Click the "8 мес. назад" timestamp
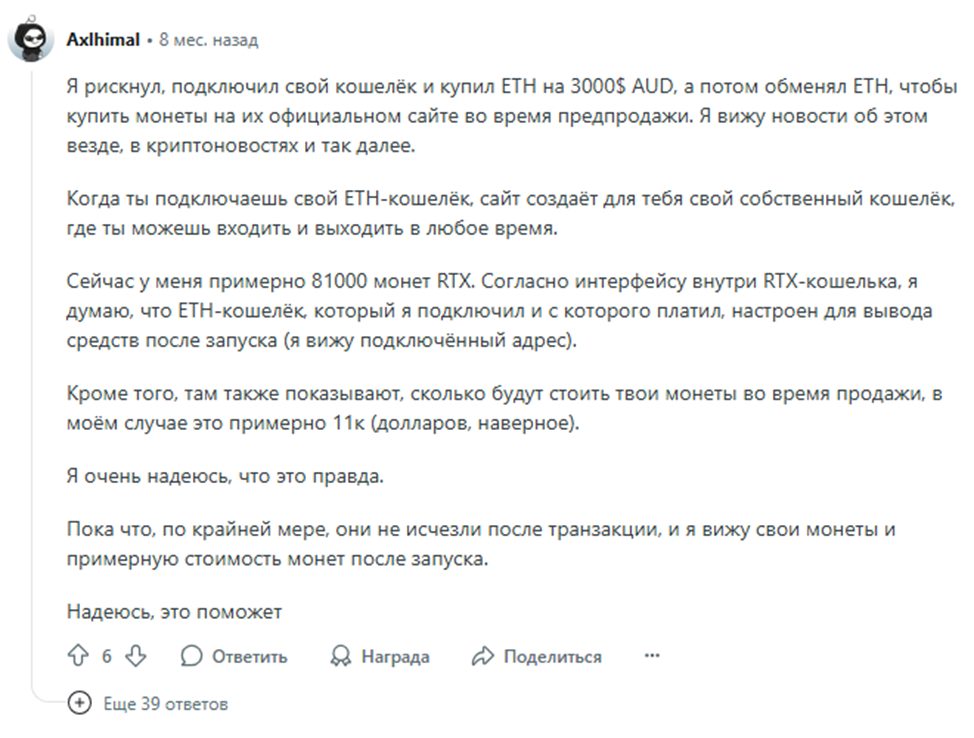Viewport: 974px width, 738px height. (209, 40)
